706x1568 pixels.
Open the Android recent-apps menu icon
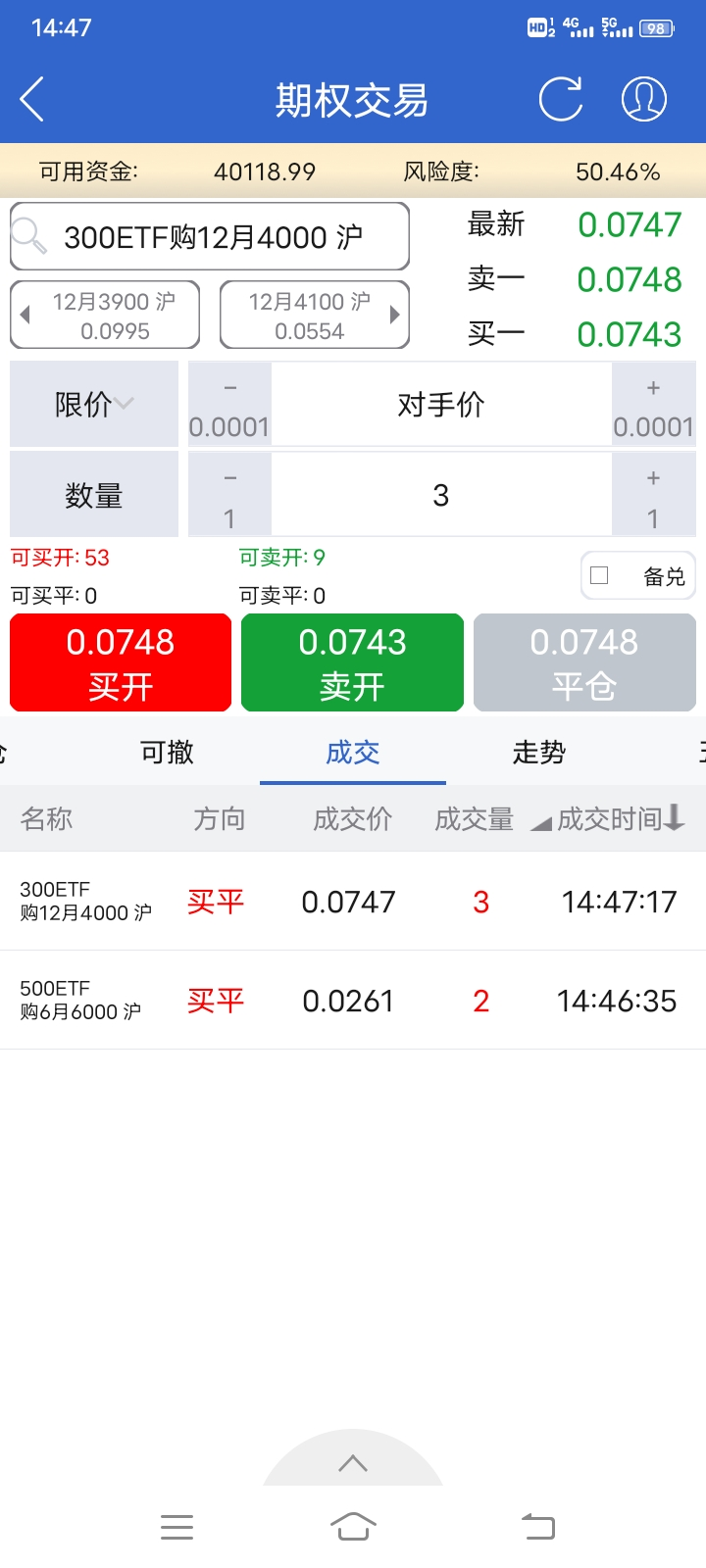tap(176, 1526)
